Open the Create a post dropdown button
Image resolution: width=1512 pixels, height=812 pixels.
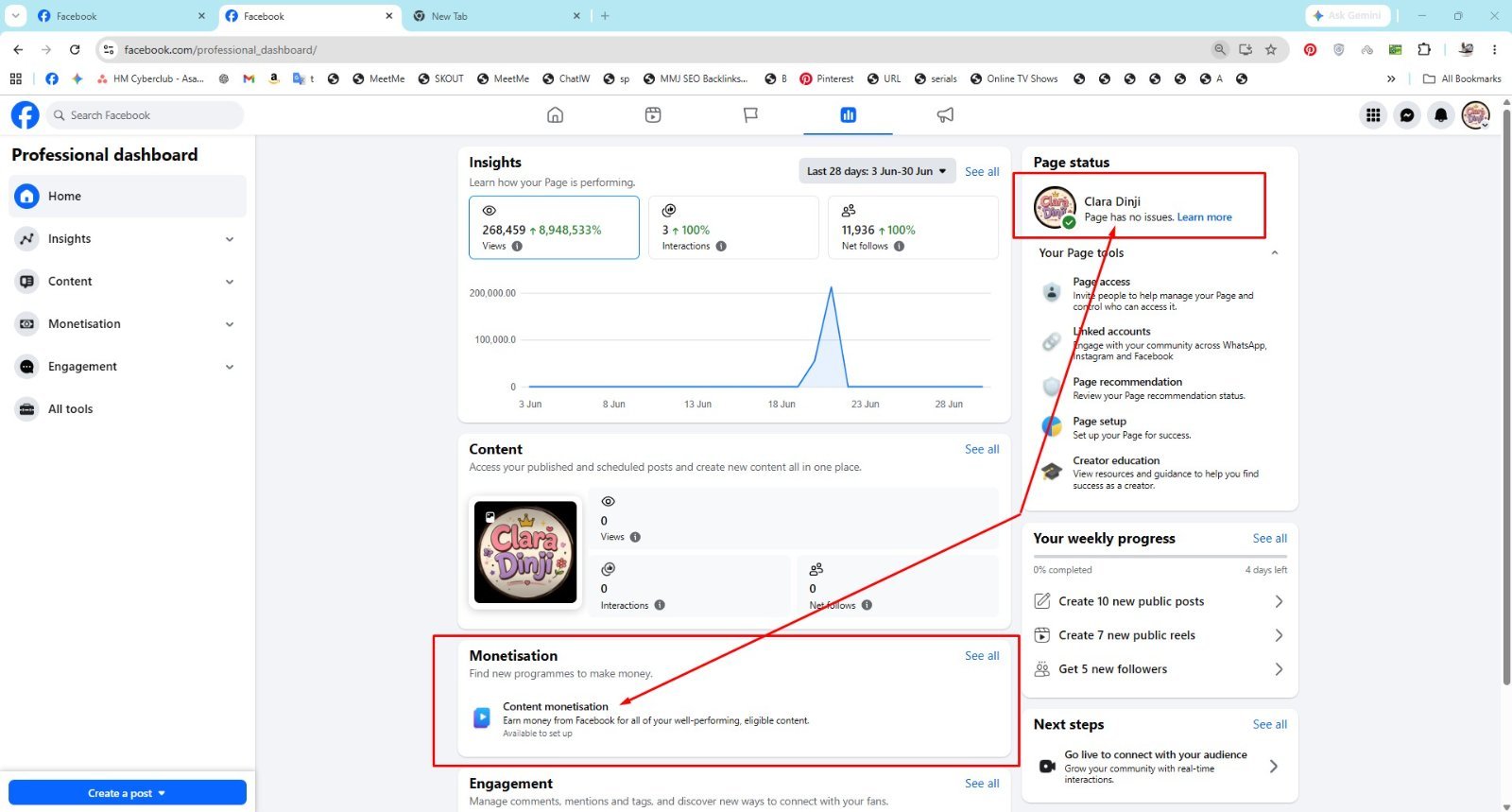click(128, 793)
